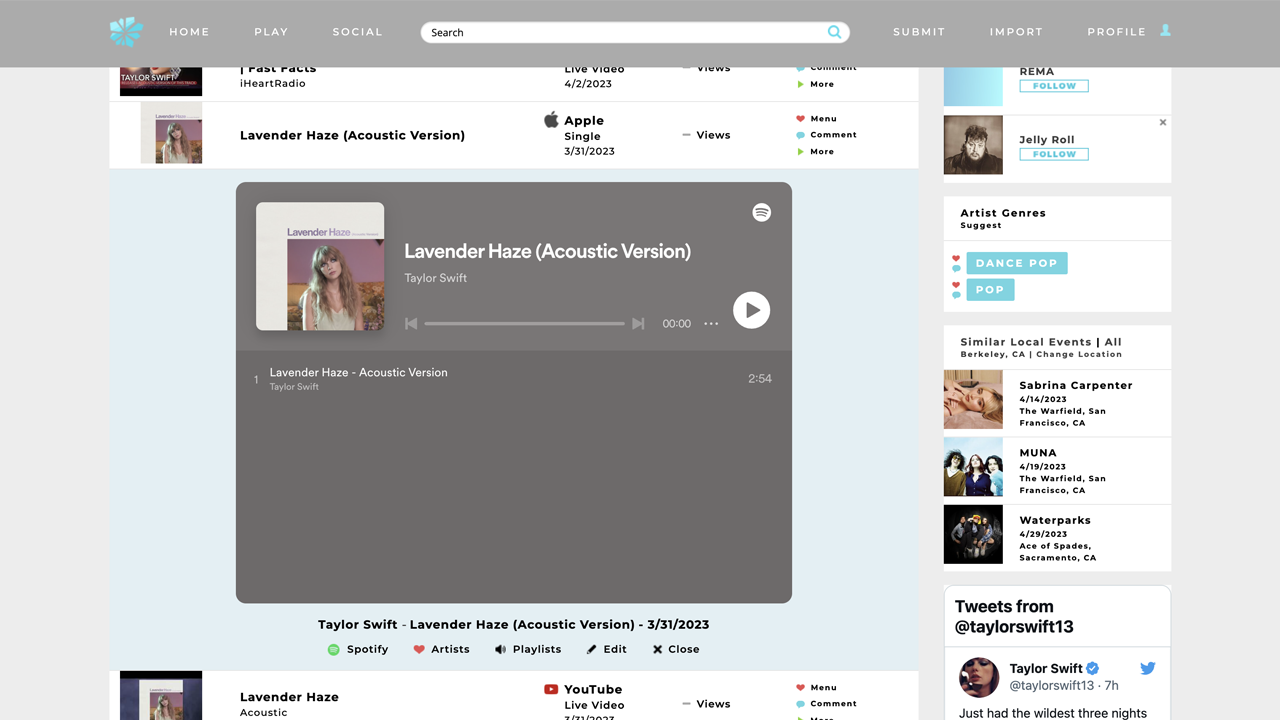Select the POP genre tag
Screen dimensions: 1280x720
pos(990,290)
